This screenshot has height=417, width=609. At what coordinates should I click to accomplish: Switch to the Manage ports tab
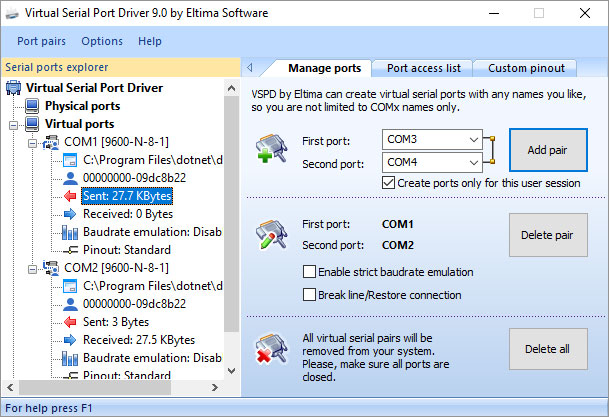click(x=325, y=68)
